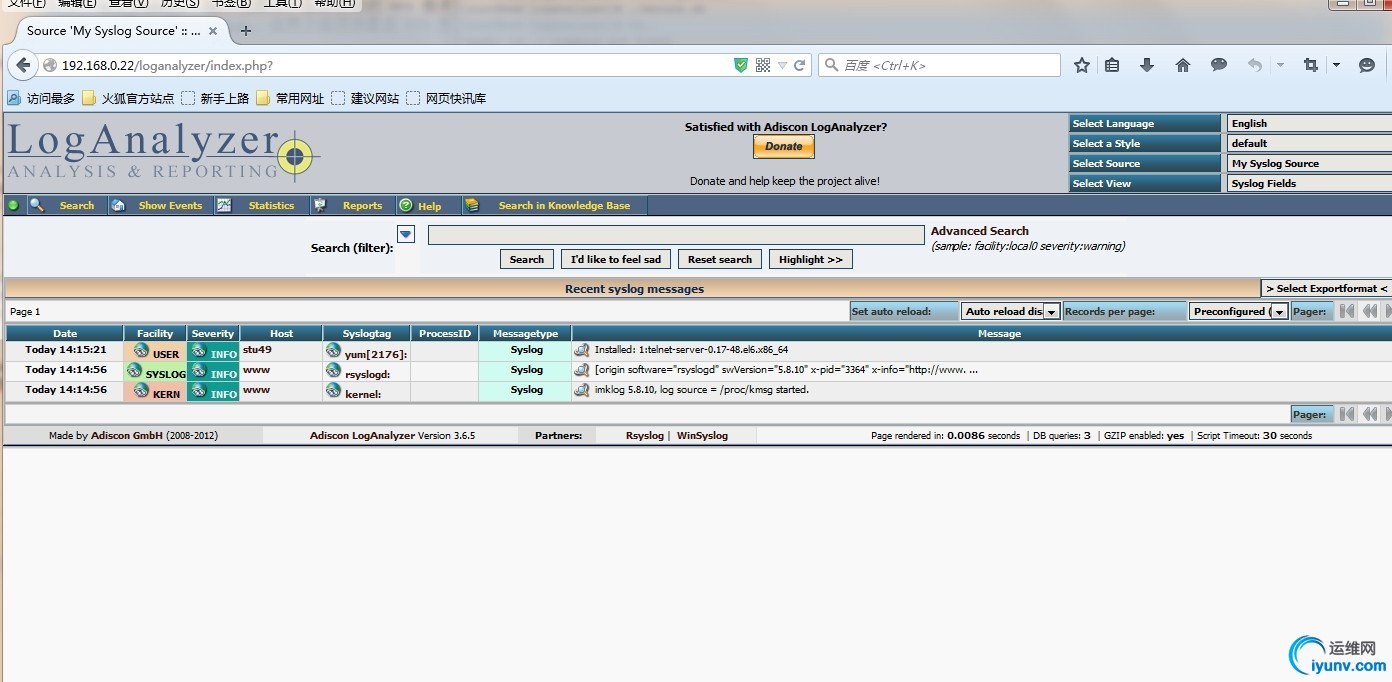Click the syslogtag icon beside kernel

pyautogui.click(x=334, y=391)
